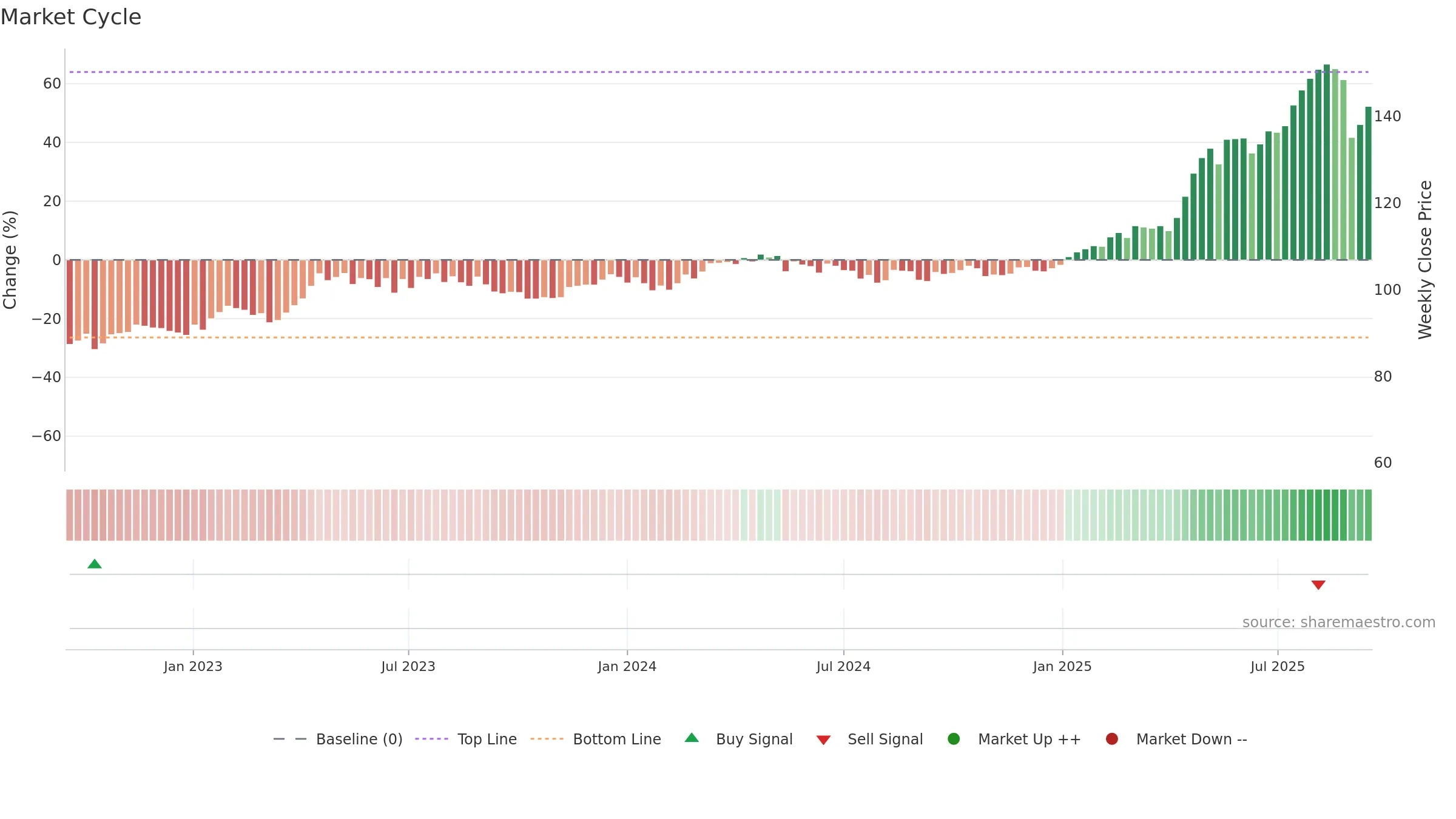Click the orange dotted Bottom Line legend swatch
The width and height of the screenshot is (1456, 819).
[547, 739]
